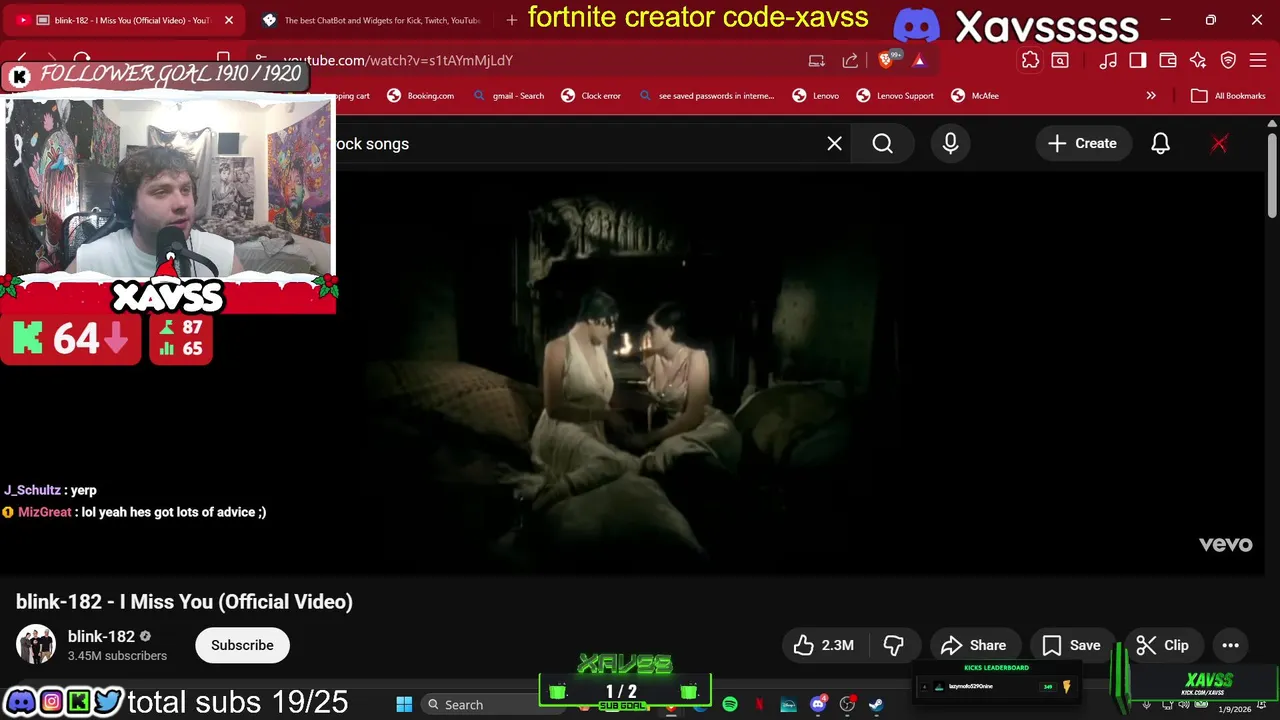
Task: Click the music-note playlist icon in the toolbar
Action: tap(1108, 60)
